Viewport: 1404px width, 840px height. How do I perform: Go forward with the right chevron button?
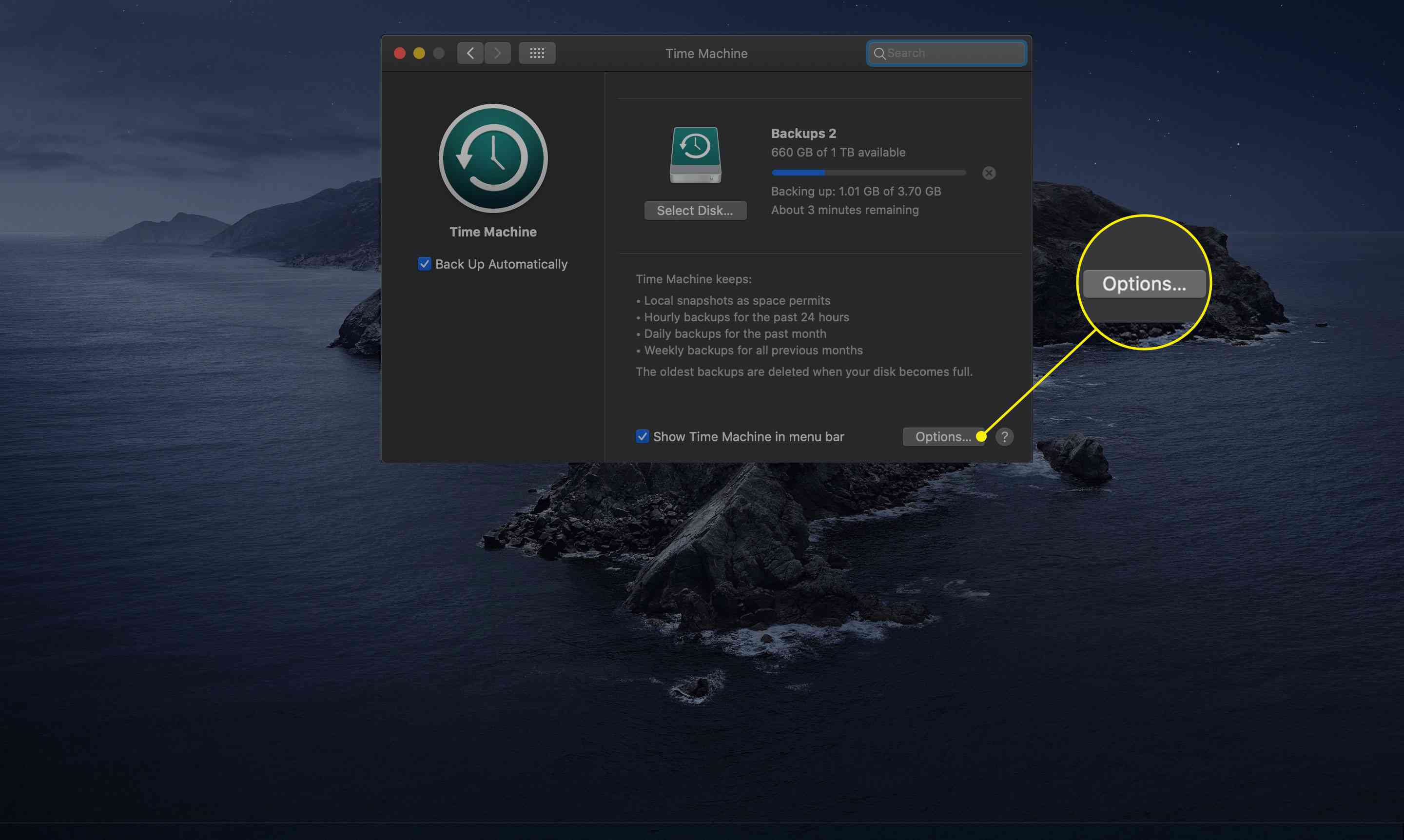[x=497, y=53]
